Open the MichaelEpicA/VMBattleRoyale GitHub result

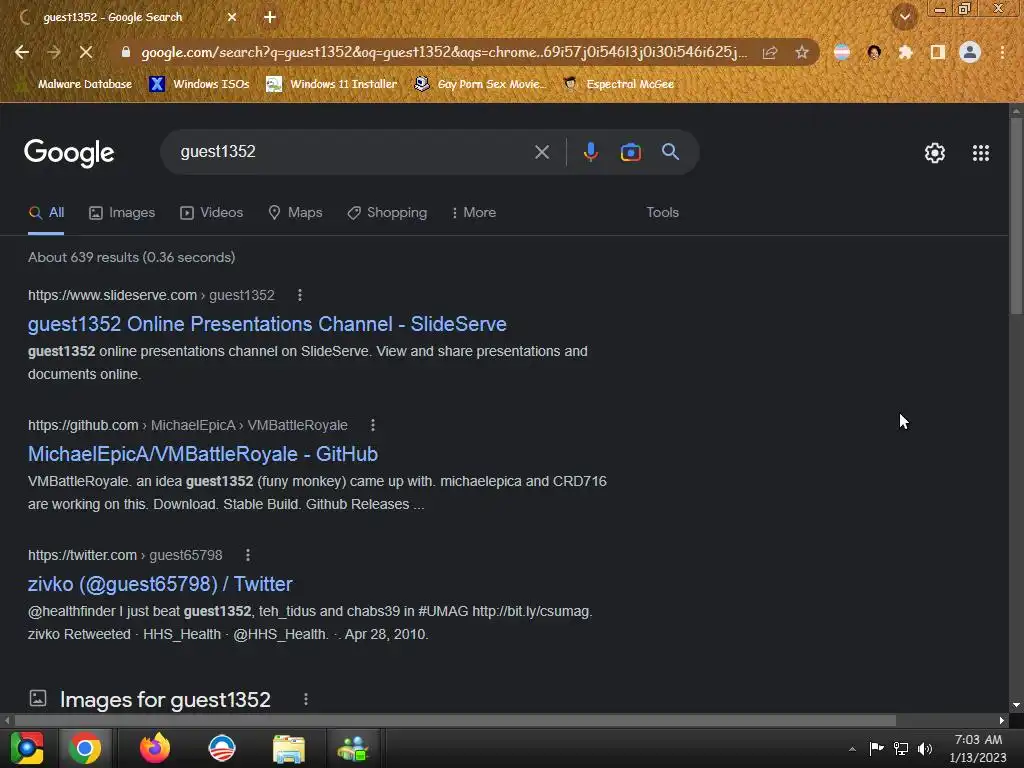click(203, 454)
